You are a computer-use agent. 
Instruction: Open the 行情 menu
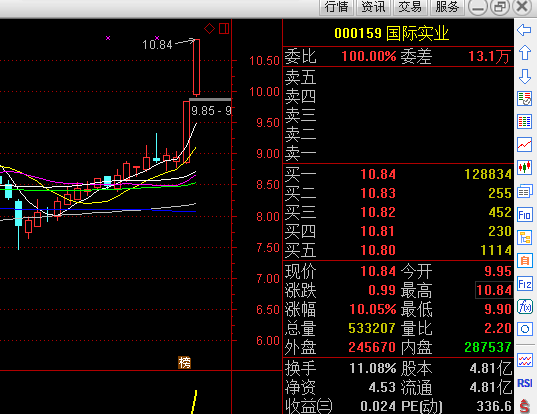tap(336, 7)
